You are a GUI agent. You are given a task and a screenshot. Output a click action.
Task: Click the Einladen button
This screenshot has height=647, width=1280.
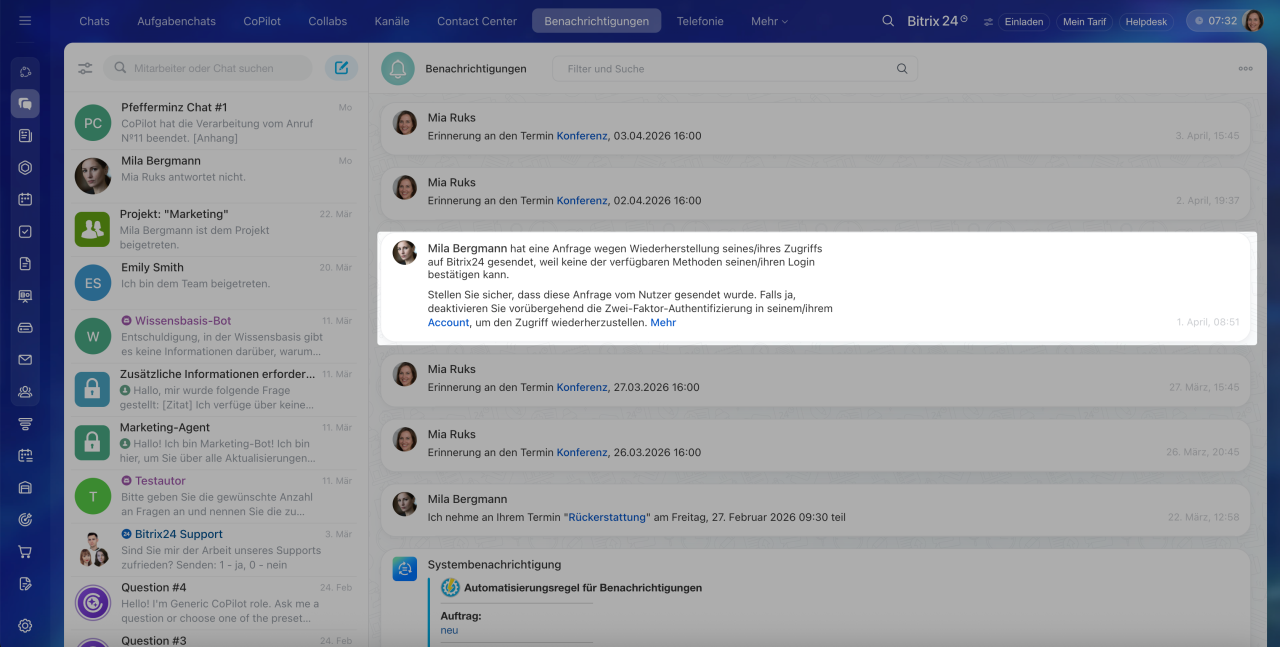[x=1023, y=21]
